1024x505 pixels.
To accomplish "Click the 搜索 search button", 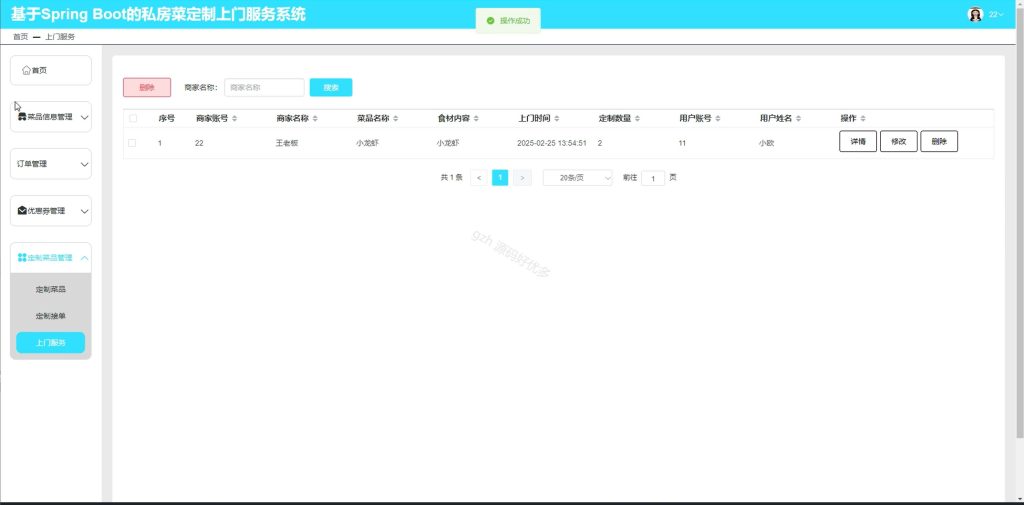I will (x=331, y=88).
